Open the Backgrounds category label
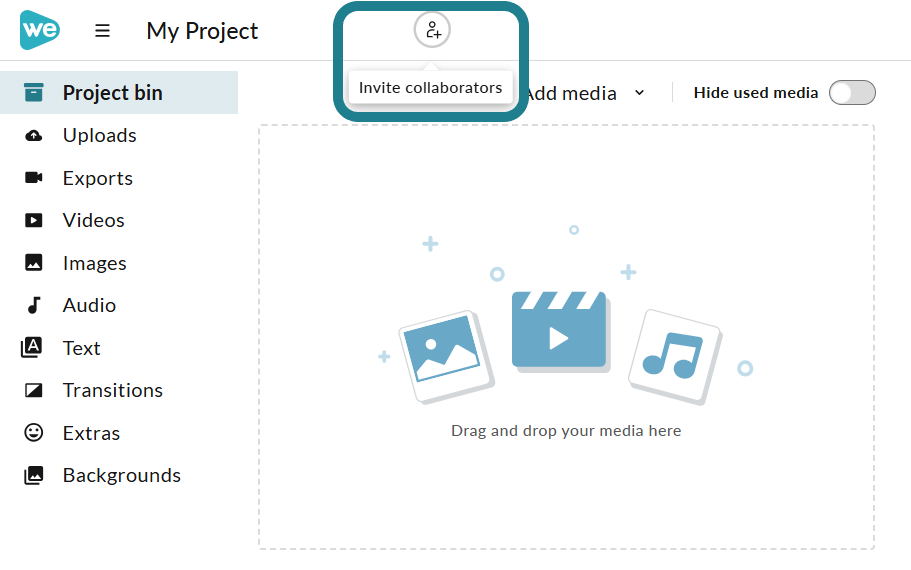 122,475
